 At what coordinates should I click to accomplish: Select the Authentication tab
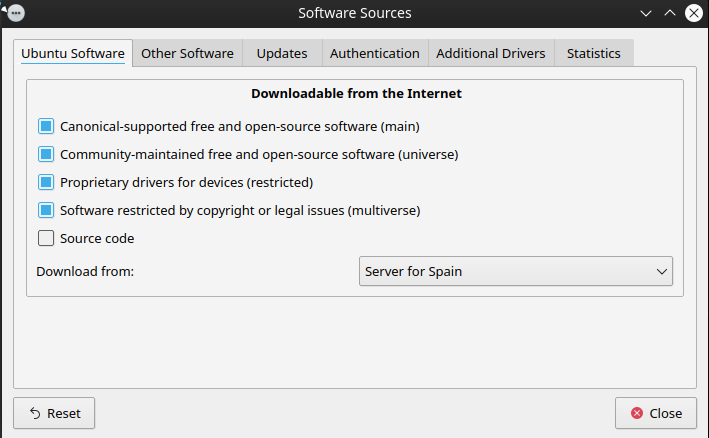pyautogui.click(x=374, y=54)
